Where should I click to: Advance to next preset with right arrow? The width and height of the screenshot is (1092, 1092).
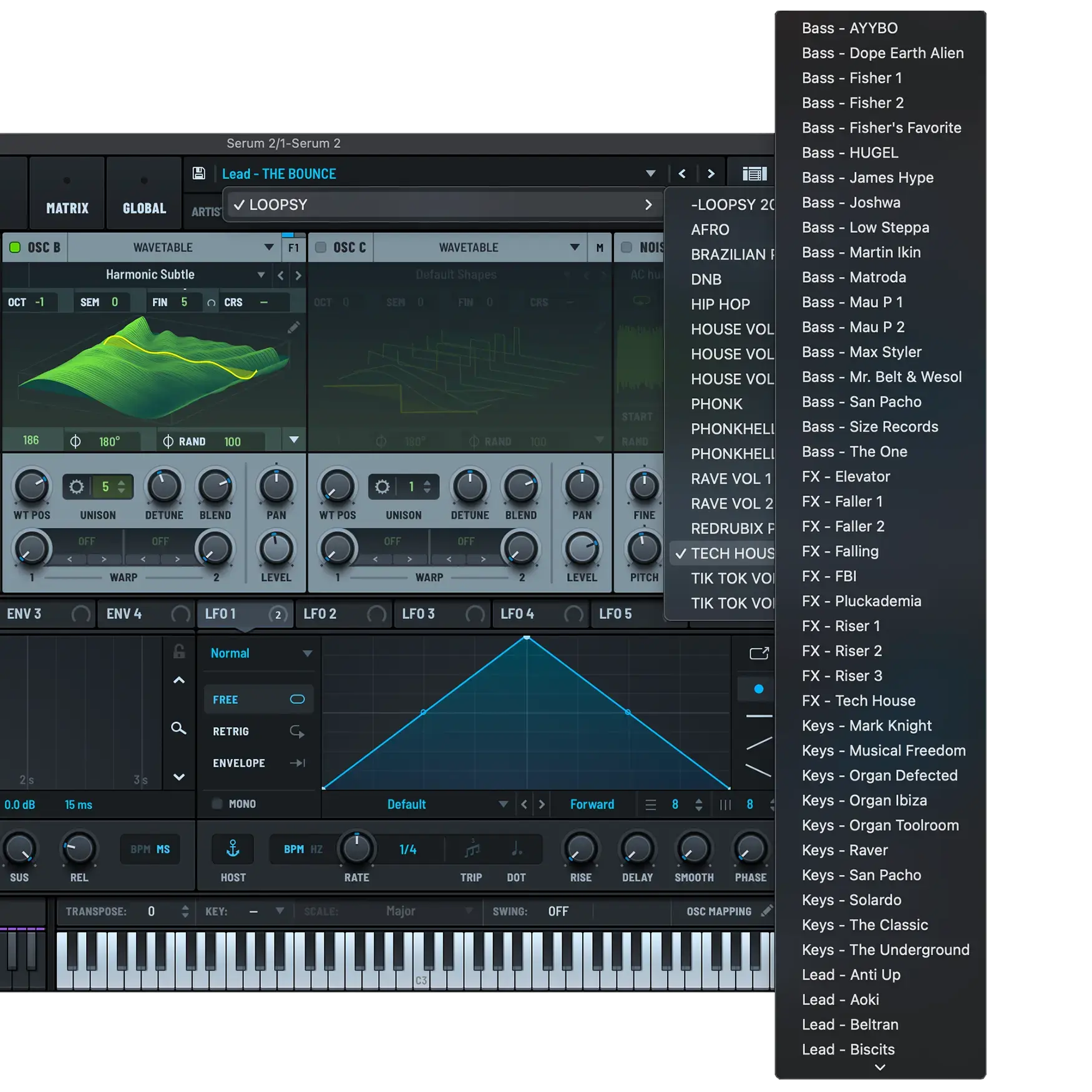[711, 173]
